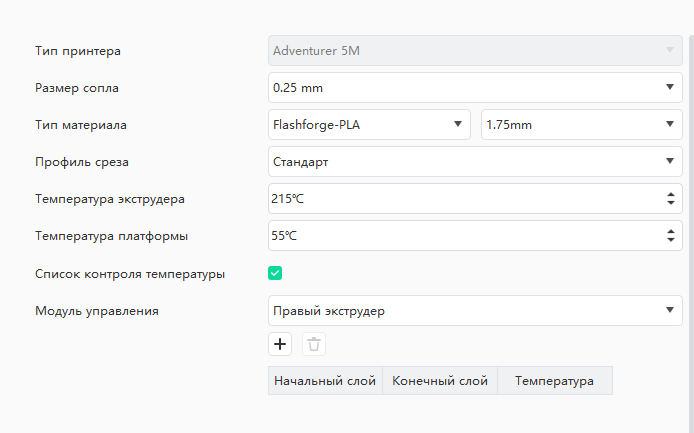694x433 pixels.
Task: Decrease extruder temperature with down arrow
Action: tap(671, 203)
